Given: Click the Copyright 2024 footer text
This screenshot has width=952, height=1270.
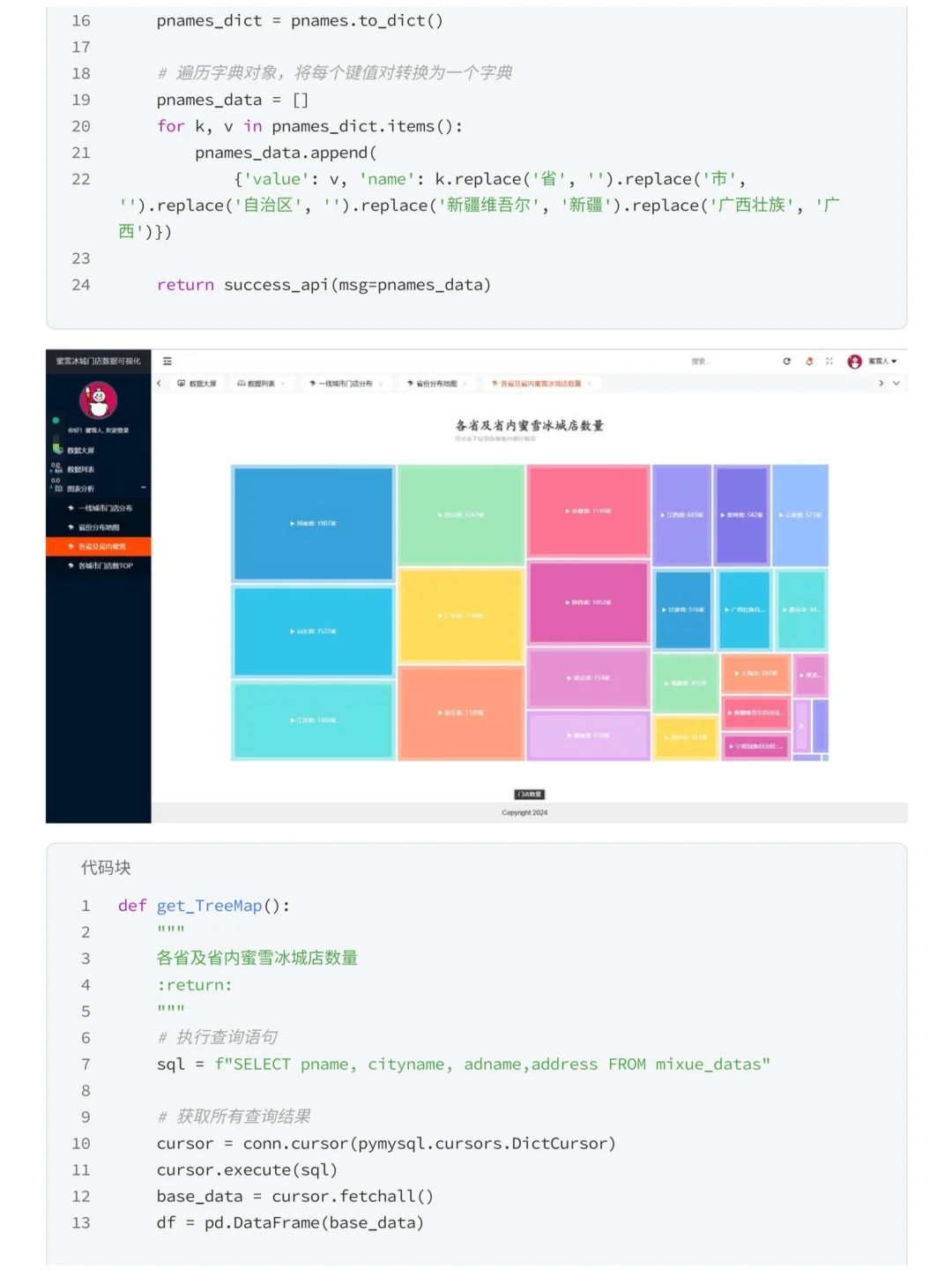Looking at the screenshot, I should [524, 813].
